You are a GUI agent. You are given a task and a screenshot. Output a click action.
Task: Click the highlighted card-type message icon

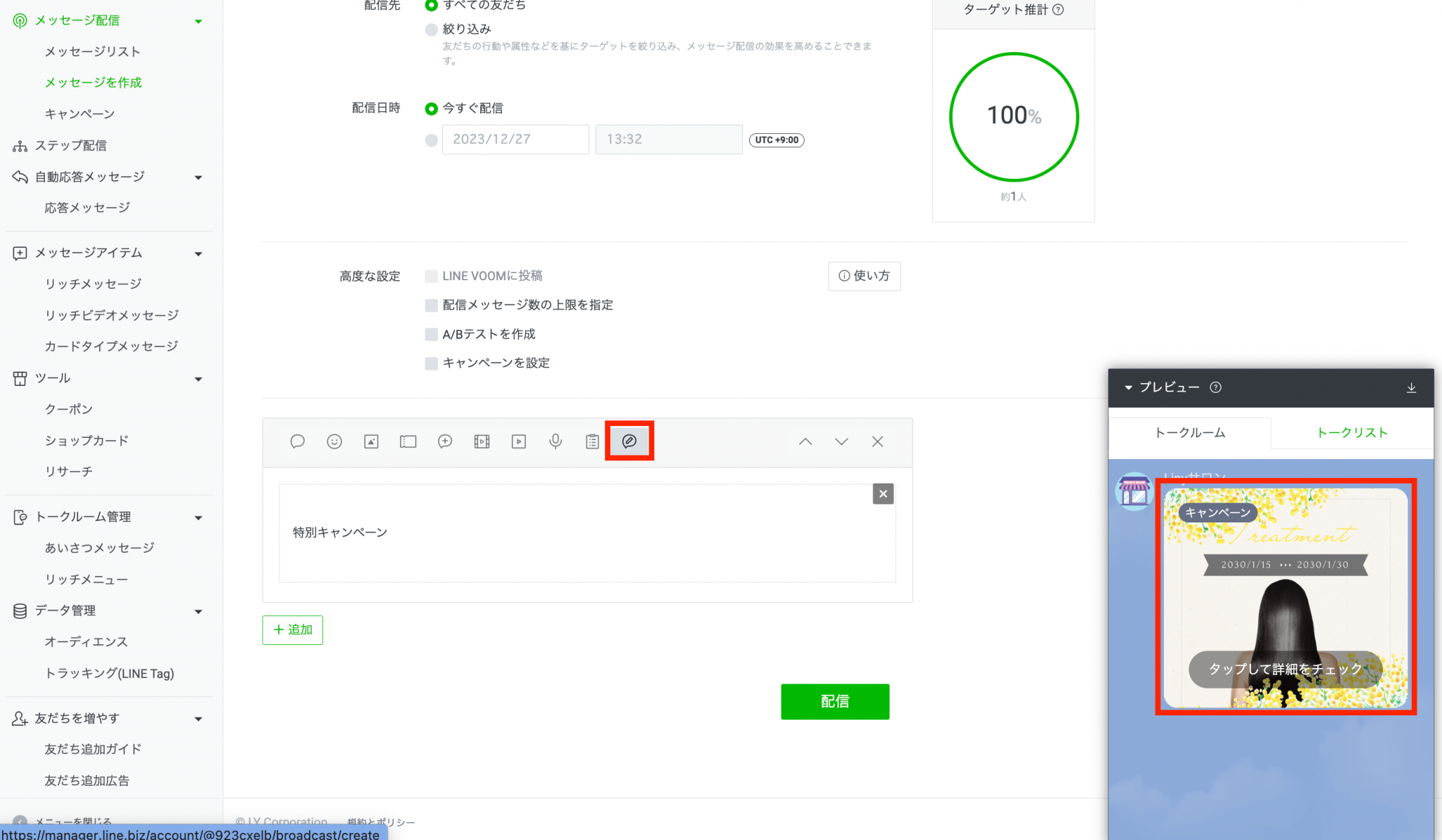[x=629, y=441]
